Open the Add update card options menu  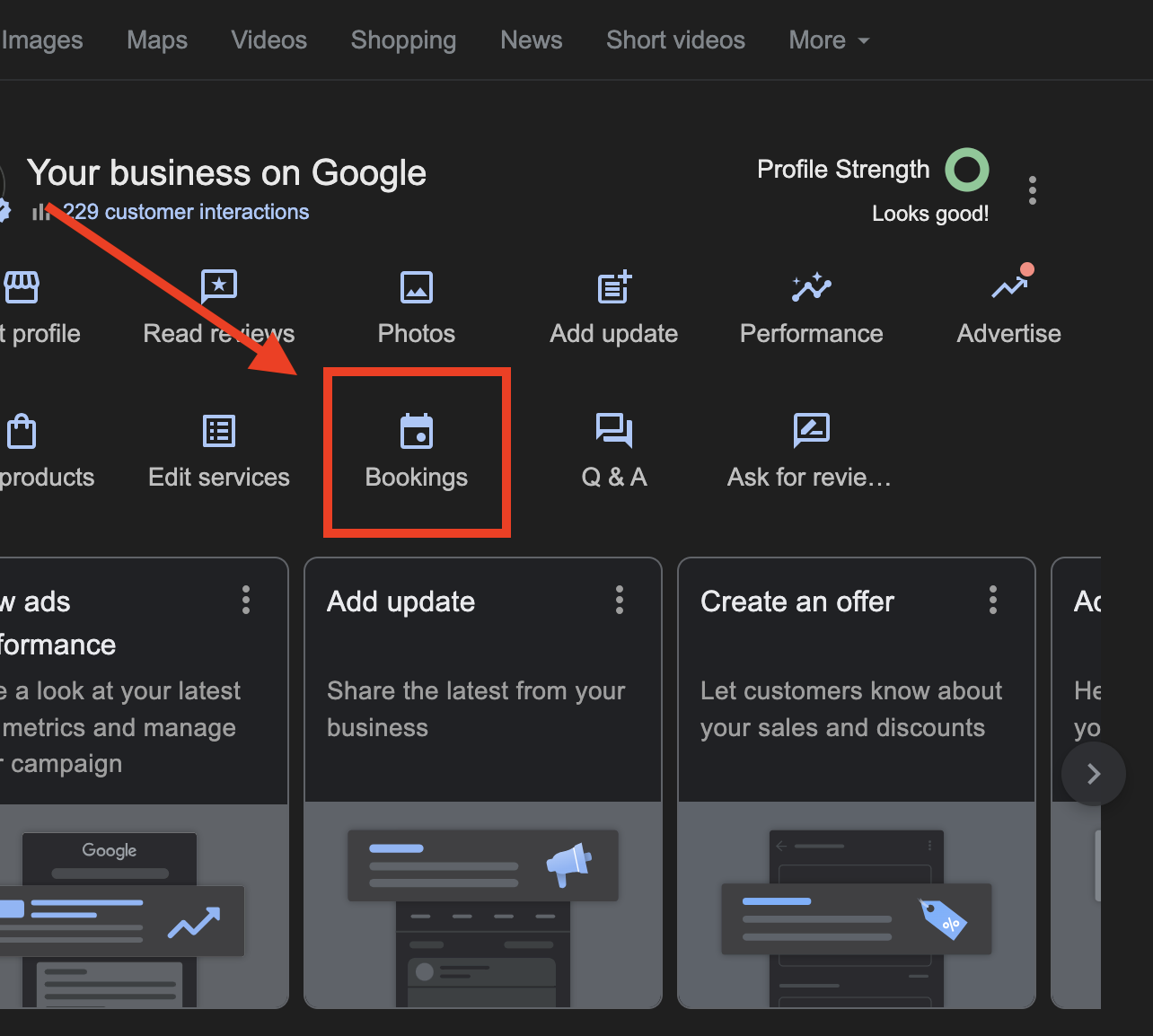pos(620,600)
